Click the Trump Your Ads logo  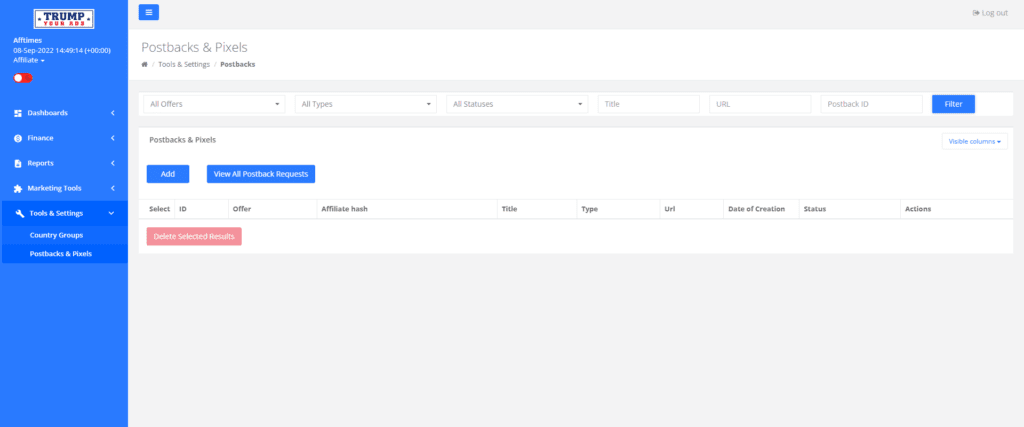[x=64, y=18]
